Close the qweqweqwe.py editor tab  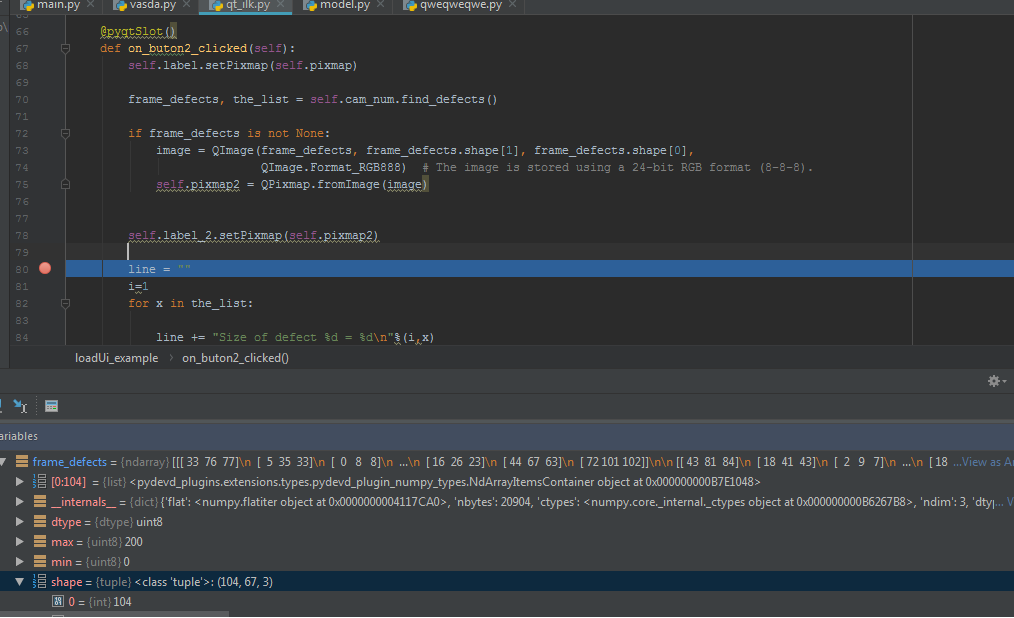click(512, 5)
